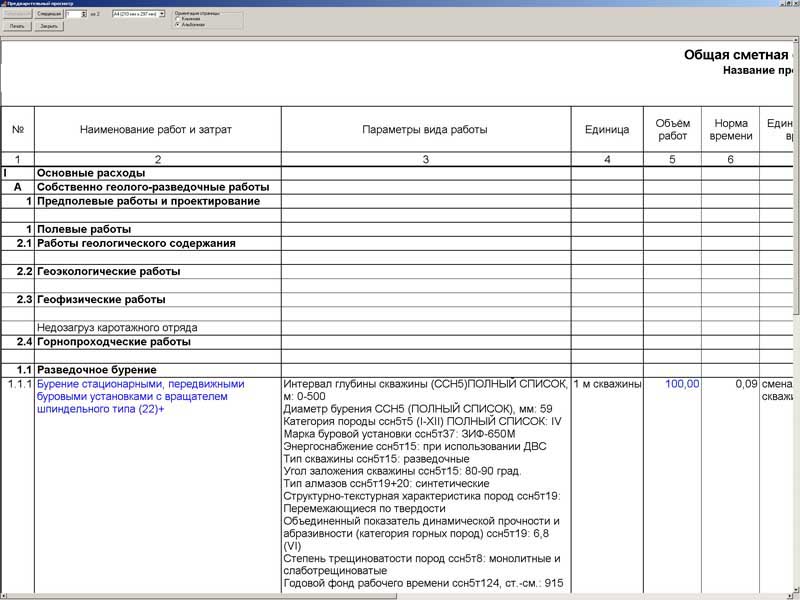
Task: Open the A4 paper size dropdown
Action: tap(162, 14)
